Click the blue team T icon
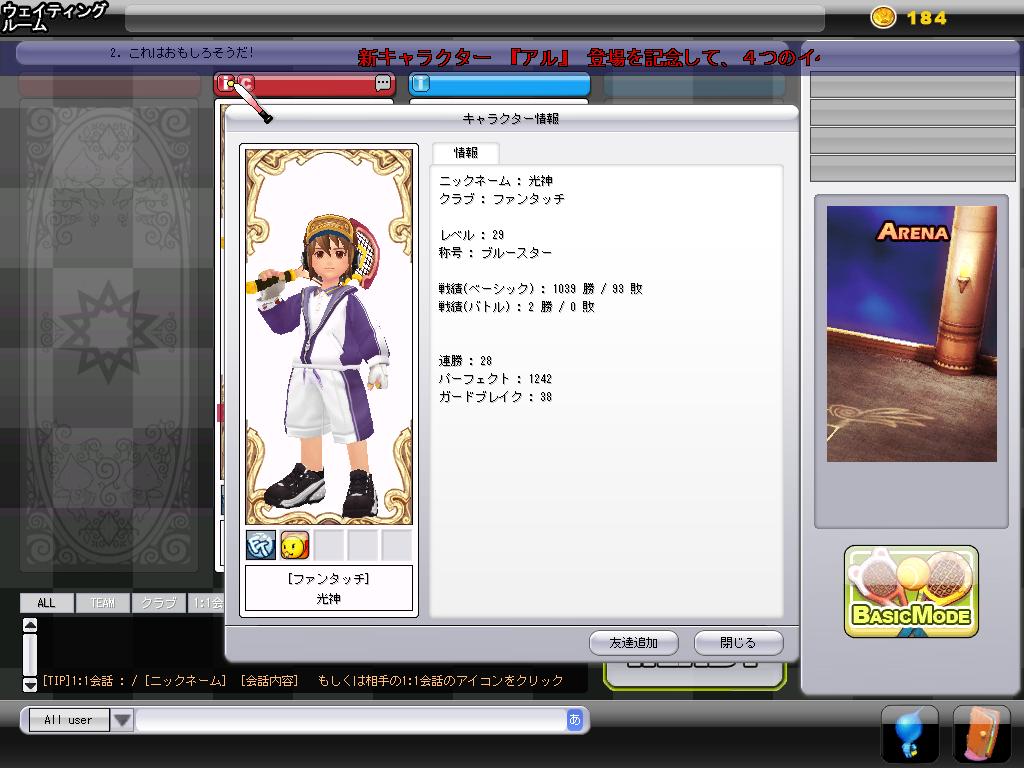The width and height of the screenshot is (1024, 768). tap(421, 84)
